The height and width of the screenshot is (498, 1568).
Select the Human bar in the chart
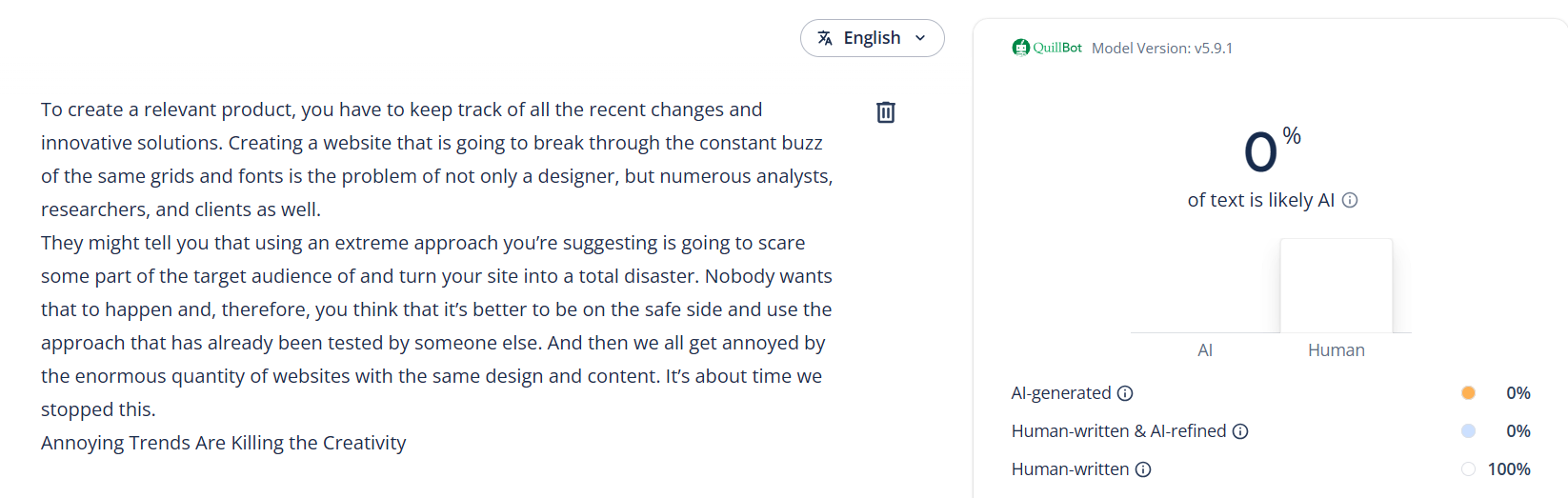point(1336,286)
